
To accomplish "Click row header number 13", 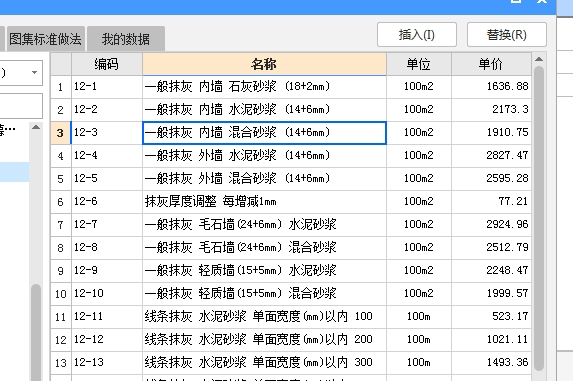I will point(61,363).
